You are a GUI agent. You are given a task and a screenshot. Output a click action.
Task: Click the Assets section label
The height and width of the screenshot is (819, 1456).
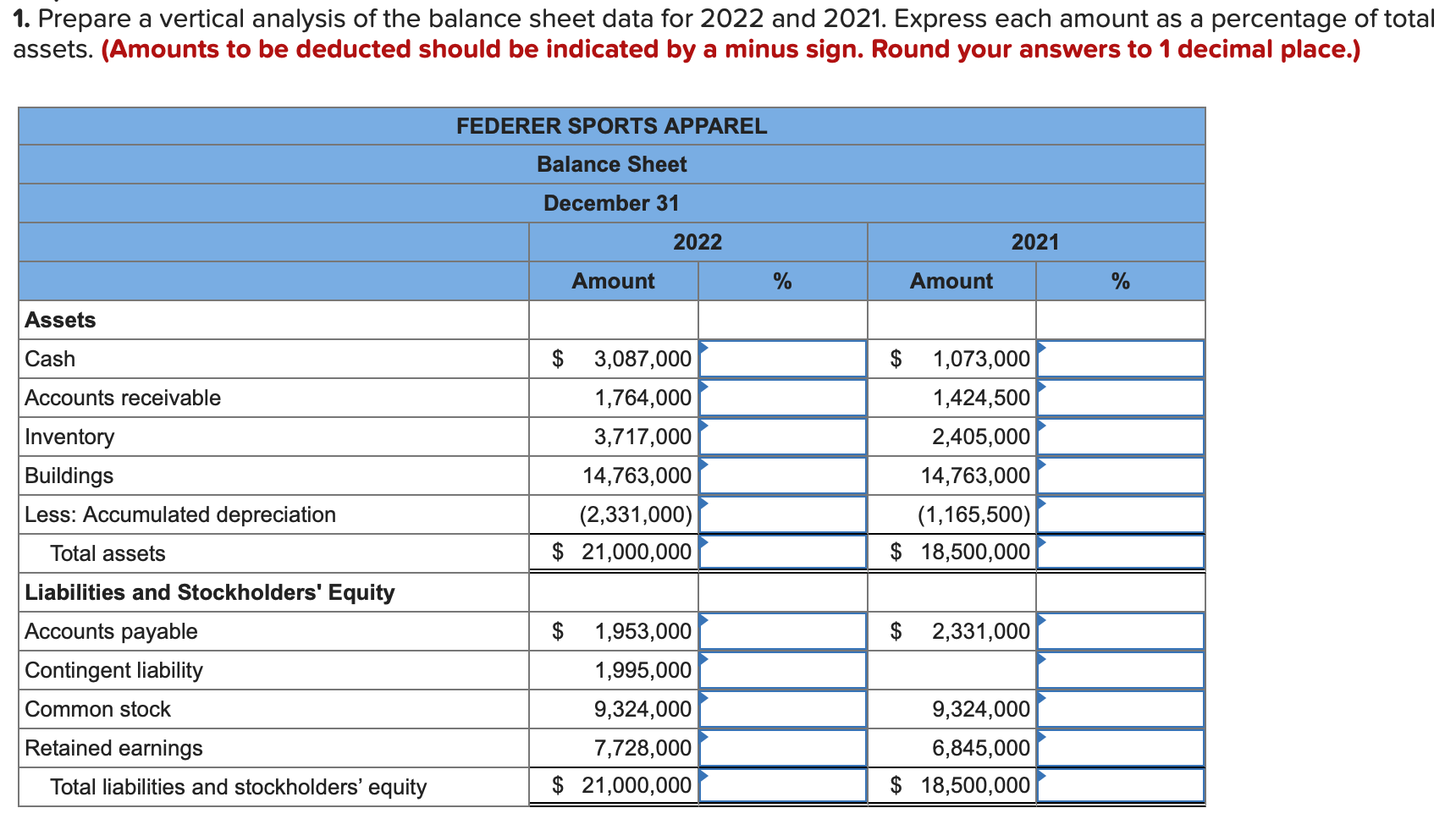tap(59, 320)
